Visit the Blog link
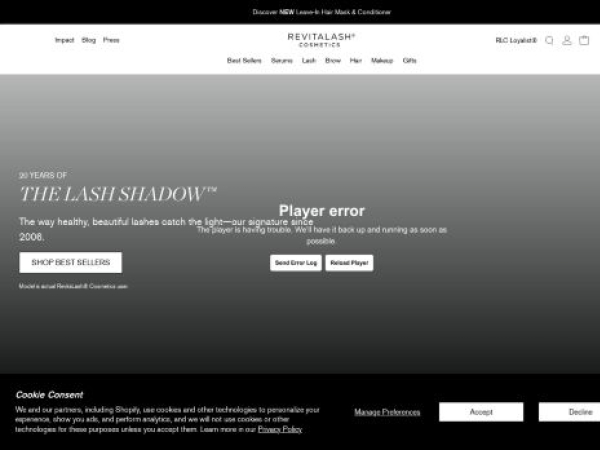 point(89,40)
